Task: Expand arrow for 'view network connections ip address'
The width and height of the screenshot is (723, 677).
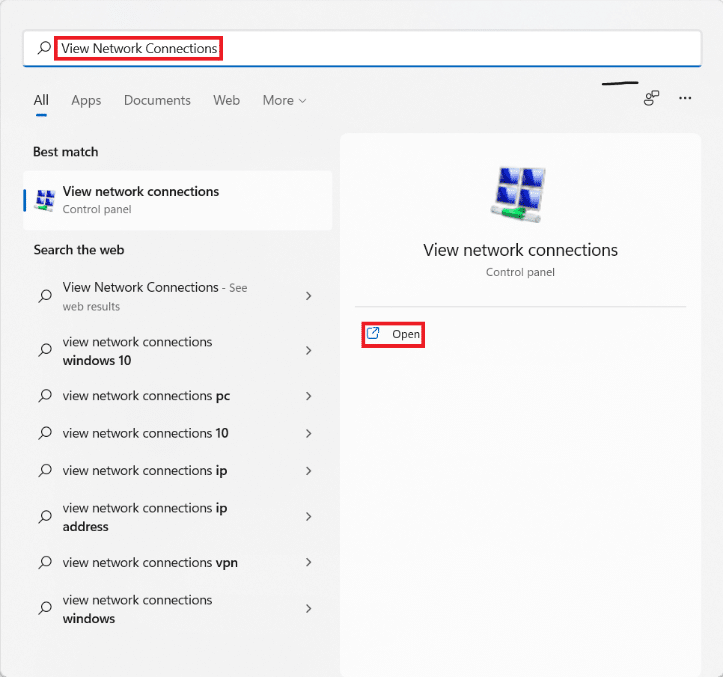Action: pos(308,517)
